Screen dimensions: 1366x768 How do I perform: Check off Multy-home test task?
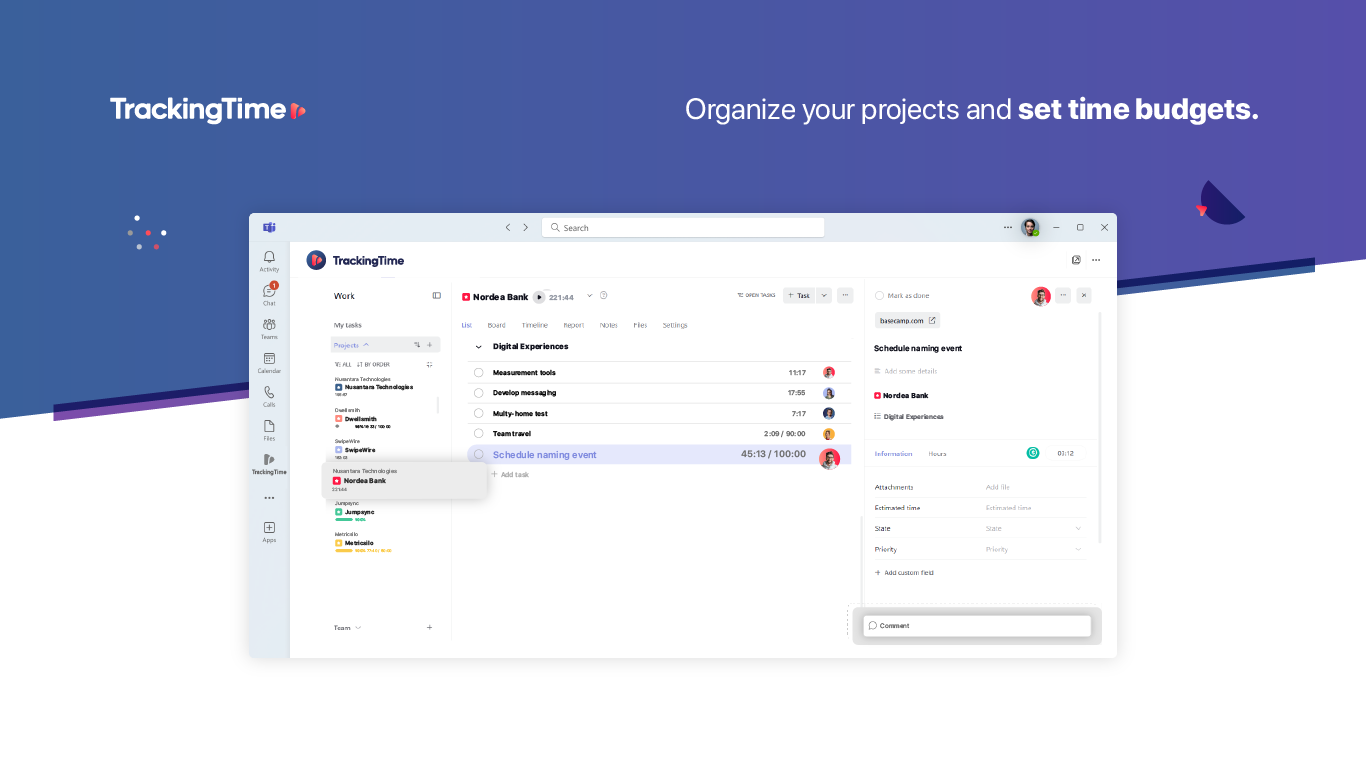click(479, 413)
